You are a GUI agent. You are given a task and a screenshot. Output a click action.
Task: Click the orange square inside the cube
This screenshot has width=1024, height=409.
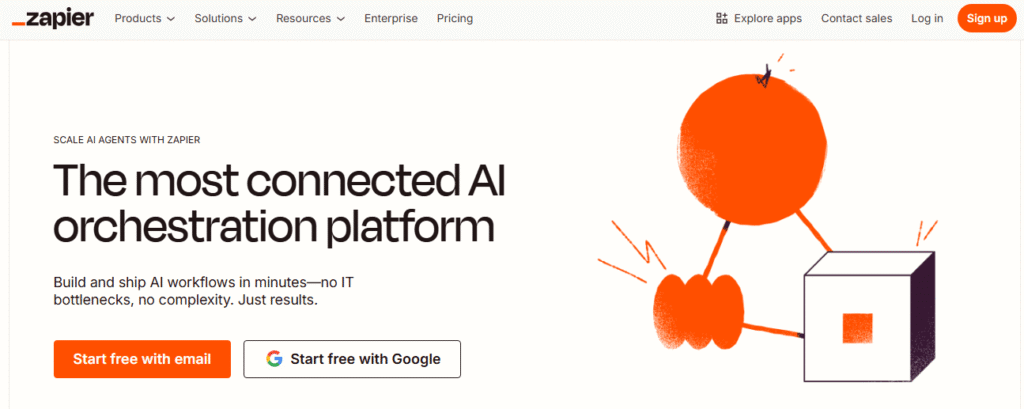(857, 328)
